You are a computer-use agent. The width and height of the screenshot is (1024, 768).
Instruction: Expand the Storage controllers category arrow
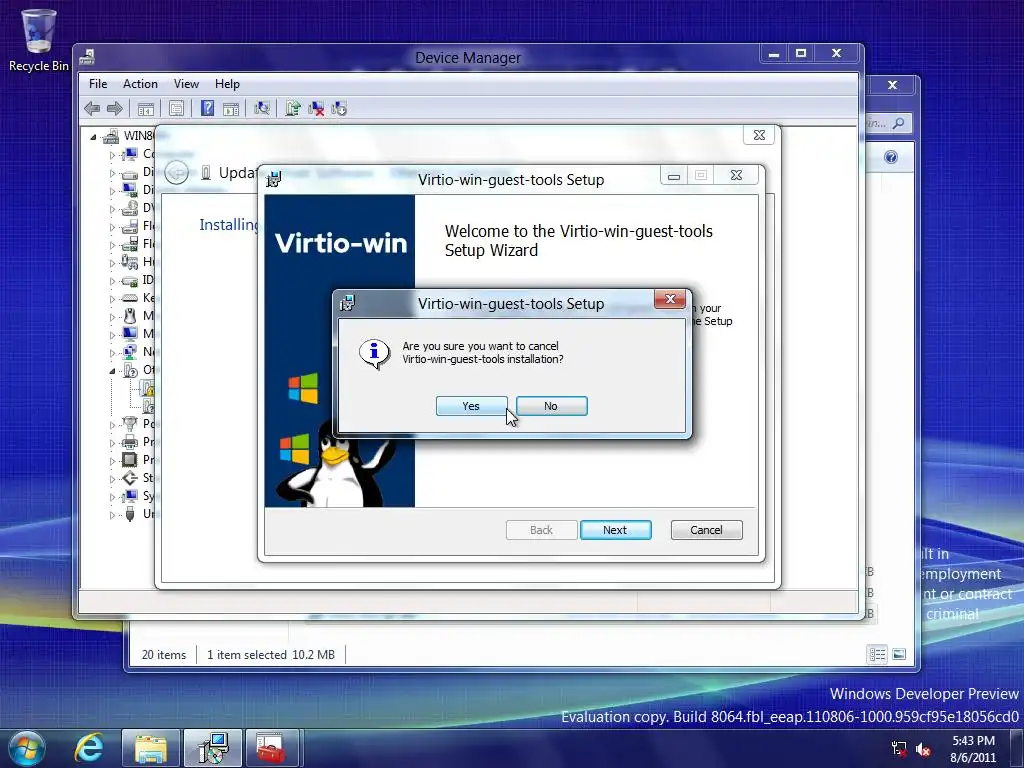click(112, 479)
